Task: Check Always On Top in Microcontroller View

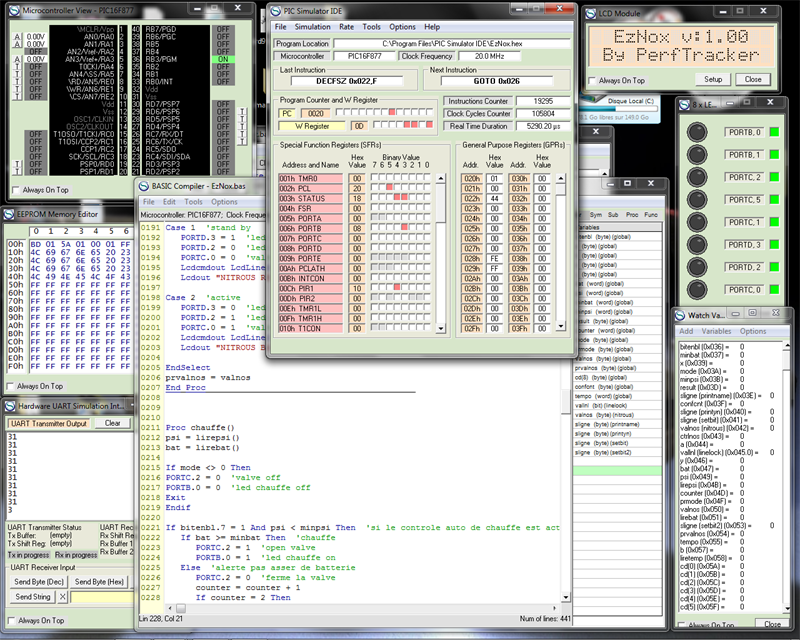Action: point(15,189)
